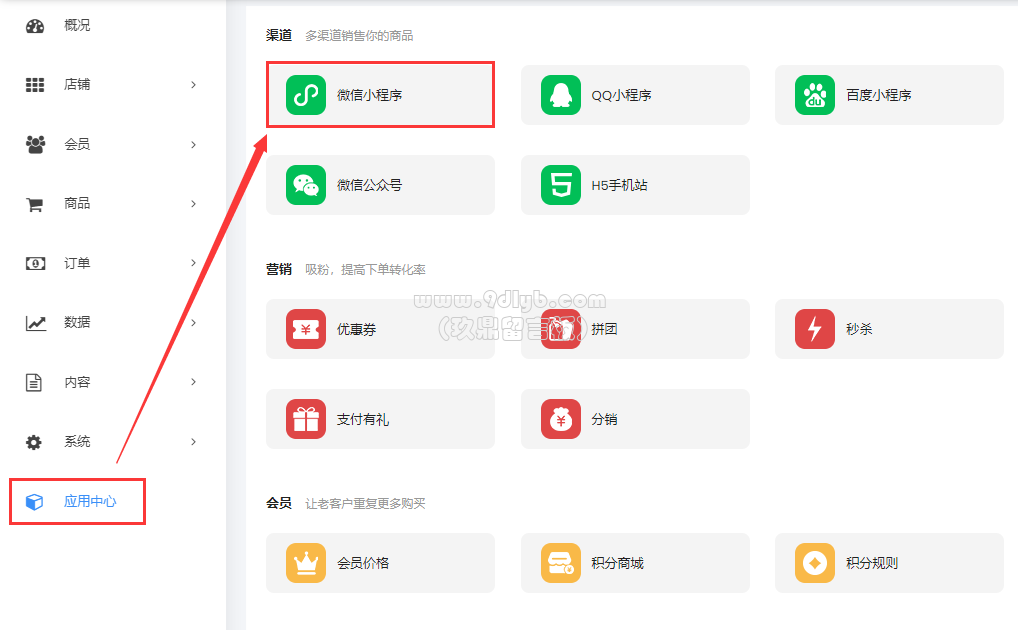Click the 会员 users icon in sidebar
The image size is (1018, 630).
pos(35,144)
